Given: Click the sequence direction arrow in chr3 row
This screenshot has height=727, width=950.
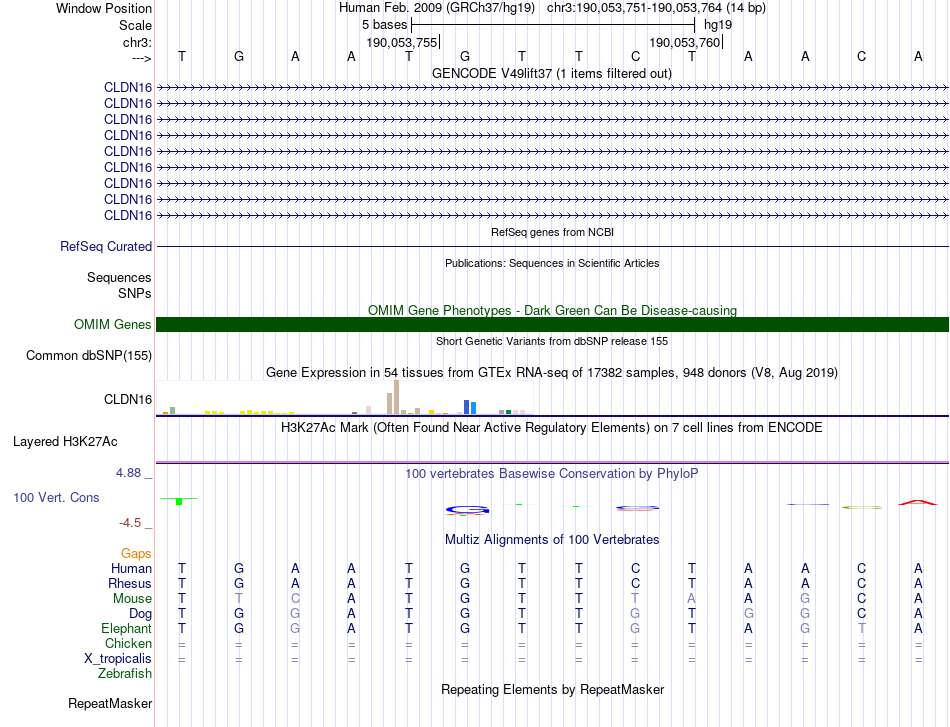Looking at the screenshot, I should (142, 58).
